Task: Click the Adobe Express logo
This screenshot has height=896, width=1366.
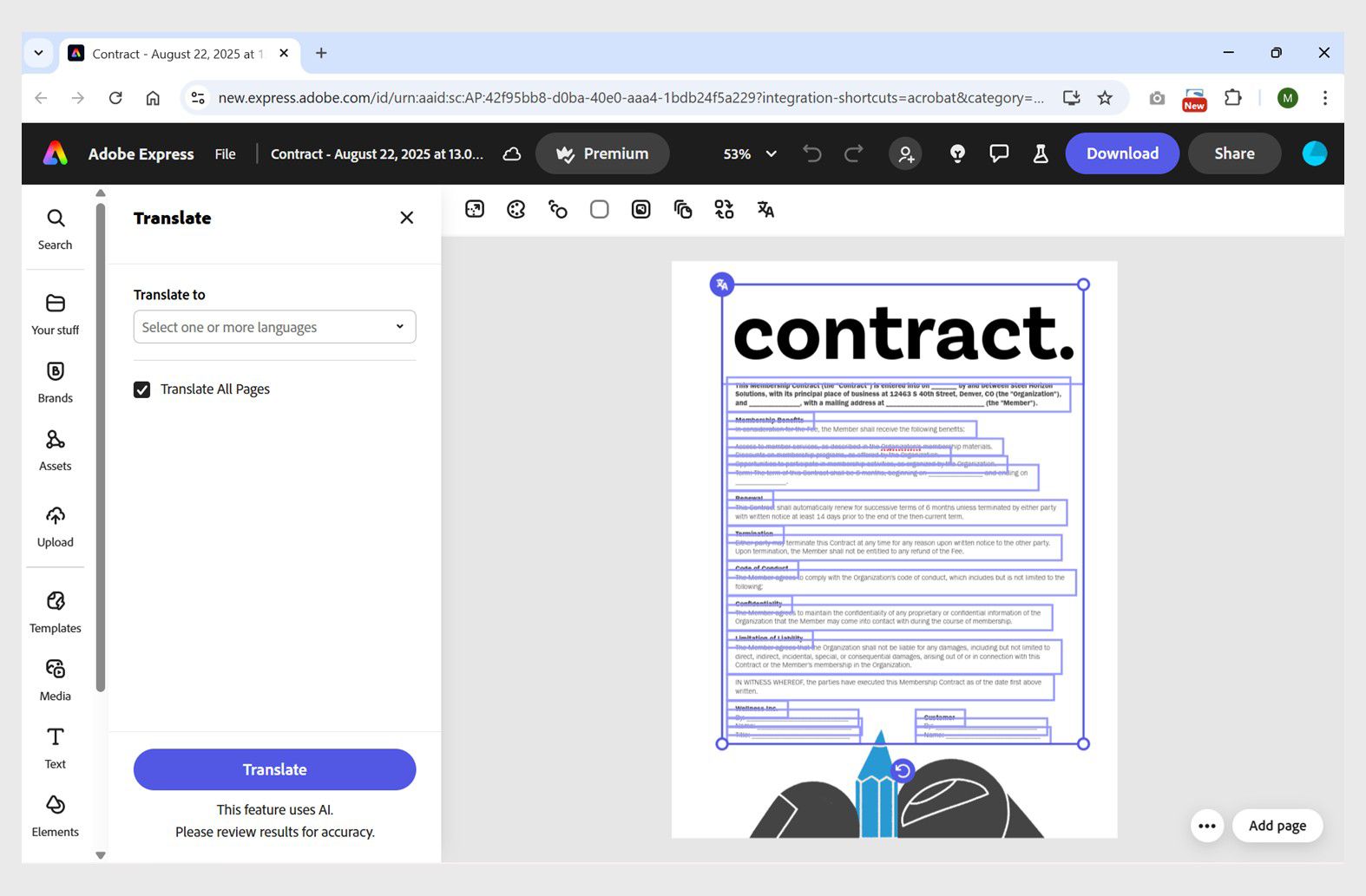Action: (x=56, y=154)
